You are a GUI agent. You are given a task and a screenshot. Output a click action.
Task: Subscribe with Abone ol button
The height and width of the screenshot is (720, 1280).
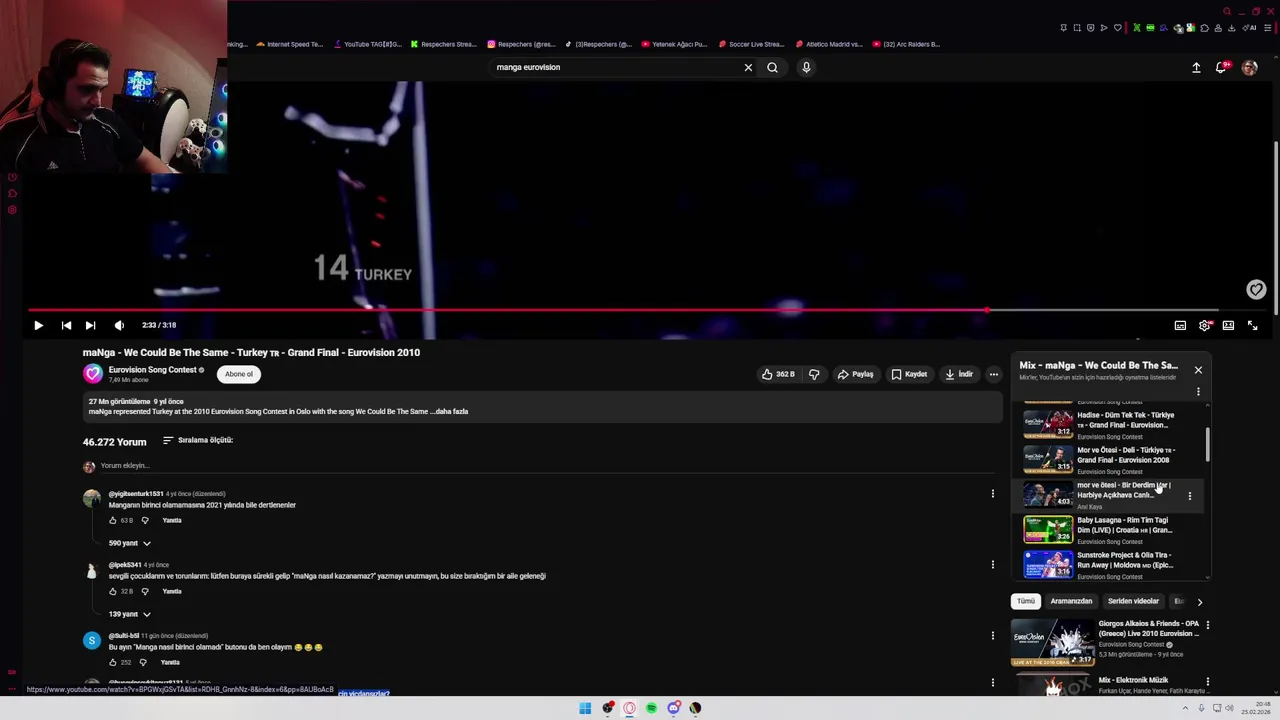tap(239, 374)
